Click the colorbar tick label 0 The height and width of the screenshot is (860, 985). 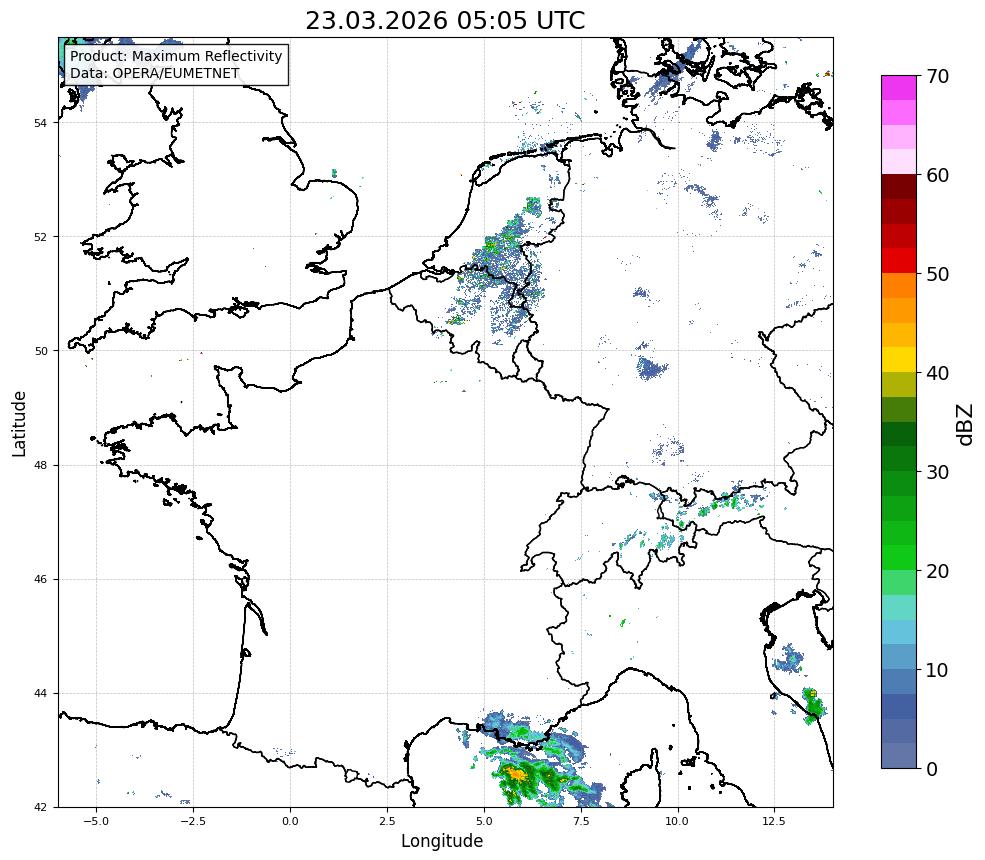click(x=932, y=769)
